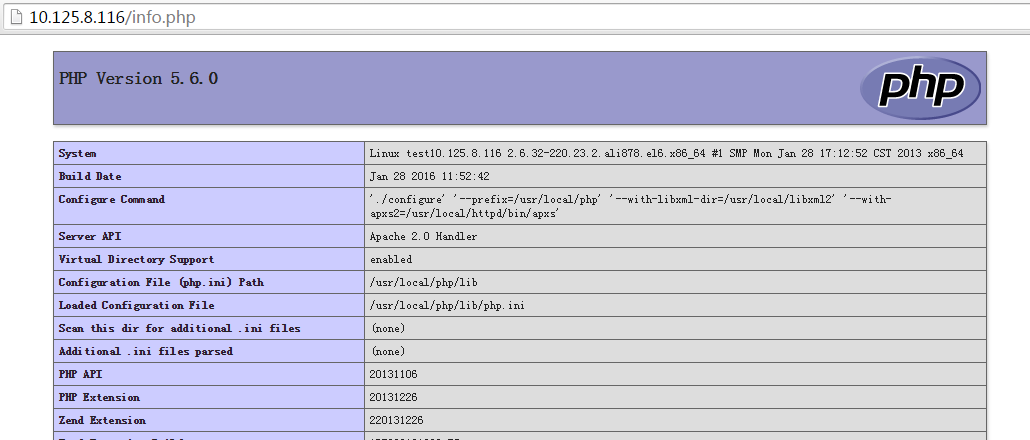The width and height of the screenshot is (1030, 440).
Task: Click the '20131226' PHP Extension value
Action: [393, 397]
